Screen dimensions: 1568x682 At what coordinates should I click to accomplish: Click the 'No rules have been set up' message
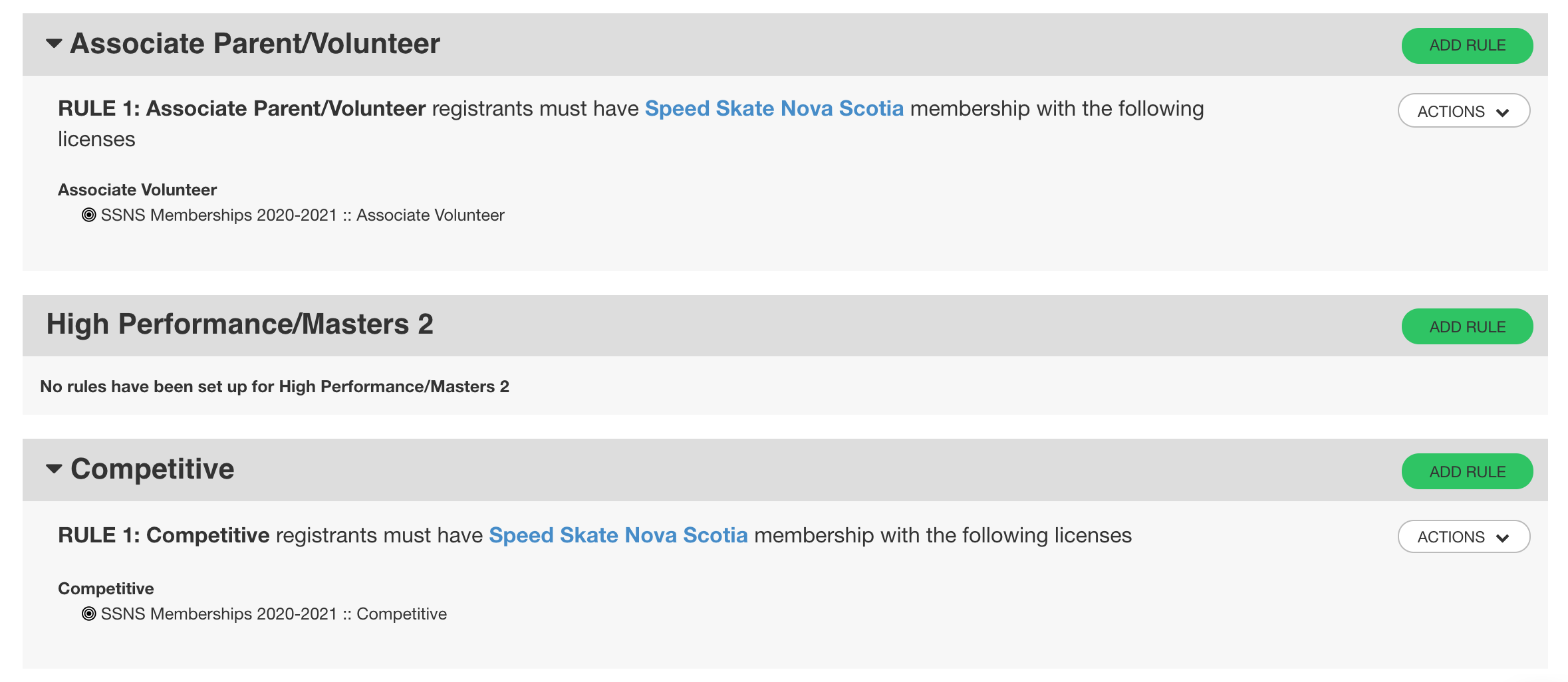(275, 387)
